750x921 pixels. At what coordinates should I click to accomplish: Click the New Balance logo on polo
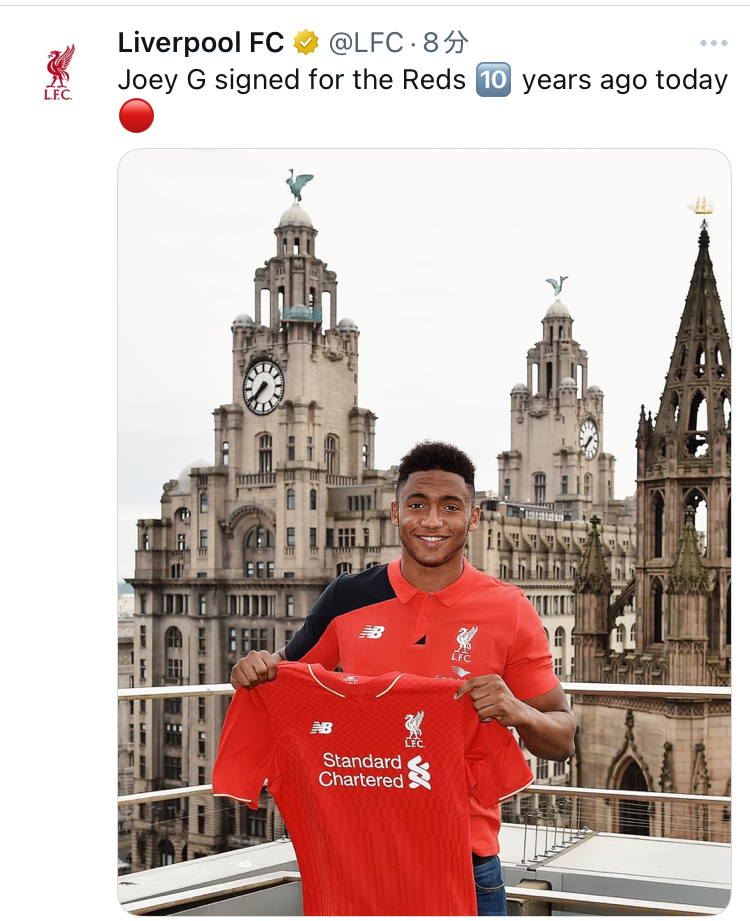pyautogui.click(x=372, y=632)
